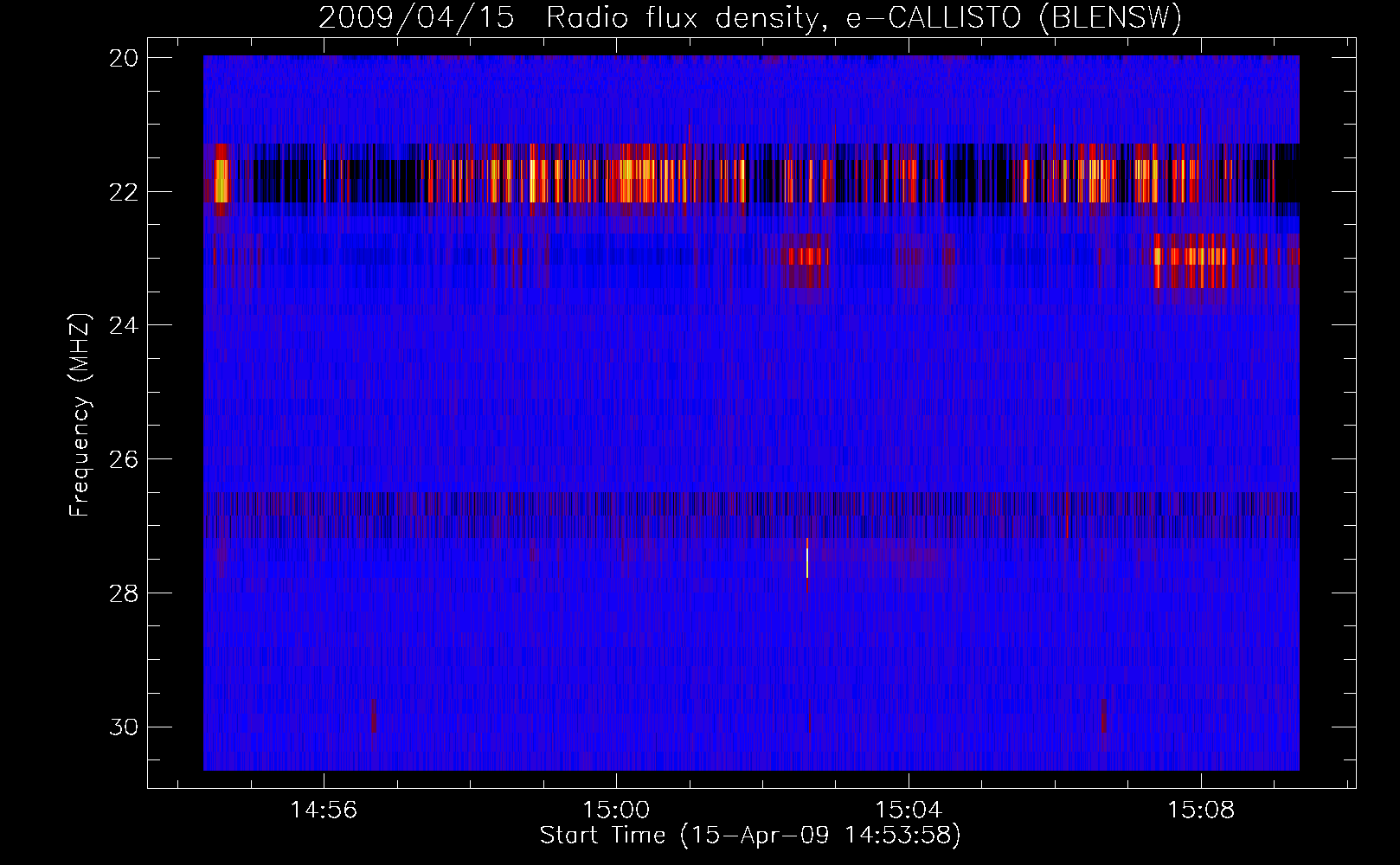This screenshot has width=1400, height=865.
Task: Click the red burst at 23 MHz near 15:08
Action: click(1195, 259)
